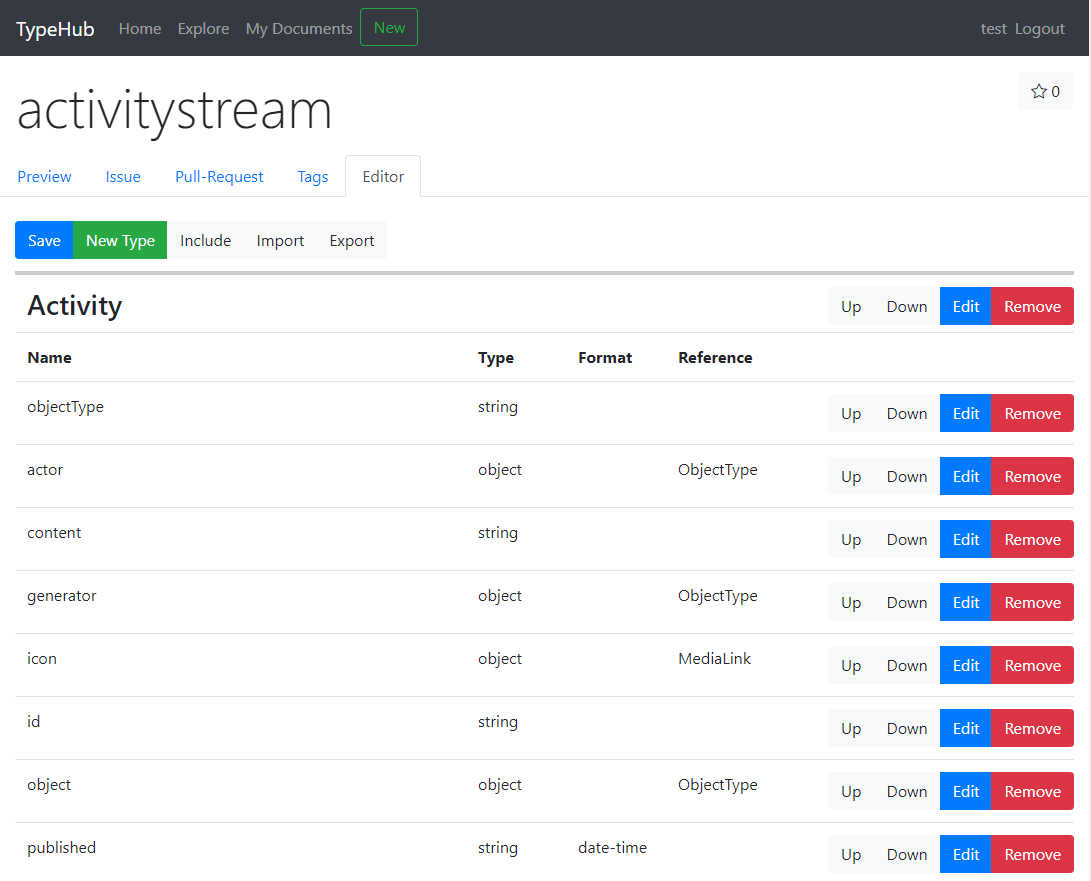
Task: Remove the object property
Action: pyautogui.click(x=1033, y=791)
